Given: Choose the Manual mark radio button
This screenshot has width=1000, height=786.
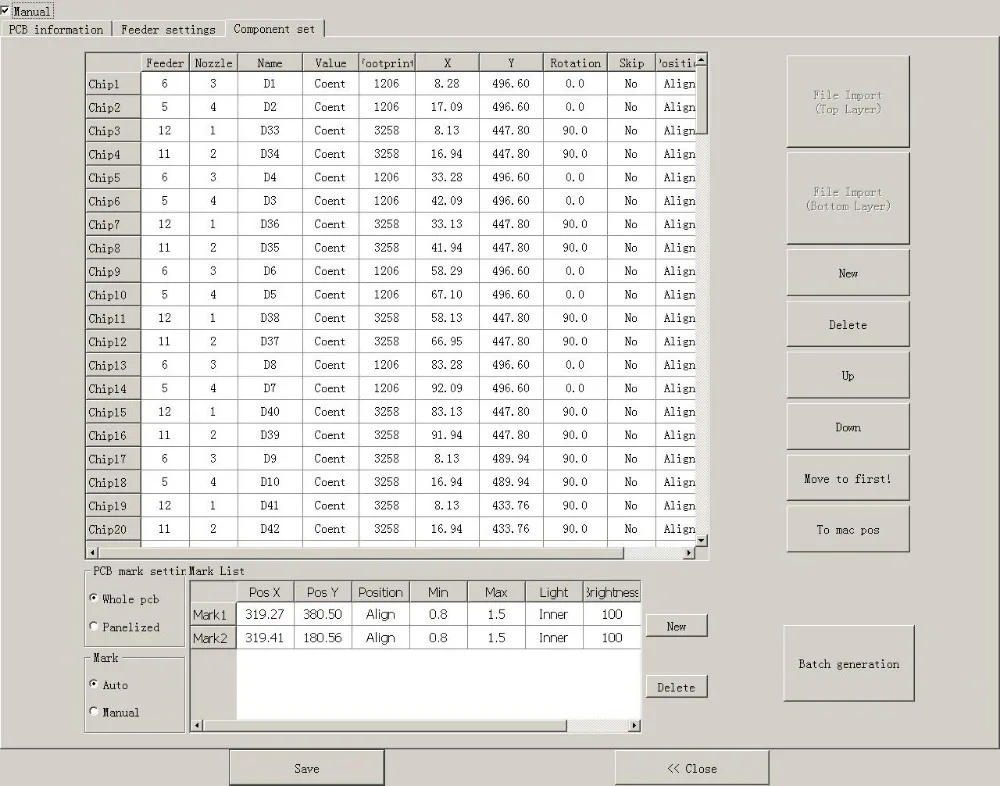Looking at the screenshot, I should point(94,711).
